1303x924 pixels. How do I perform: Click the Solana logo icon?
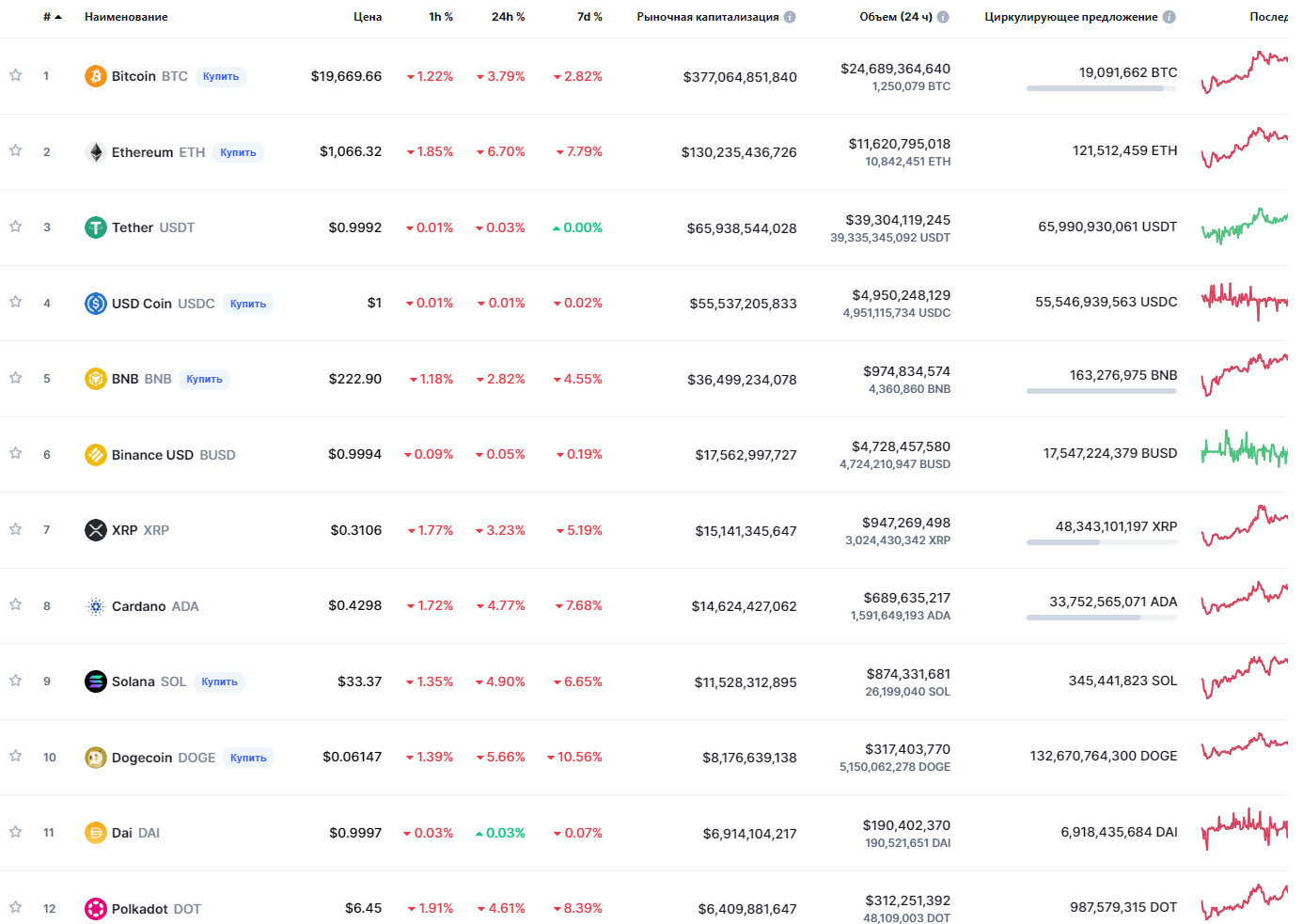coord(96,681)
